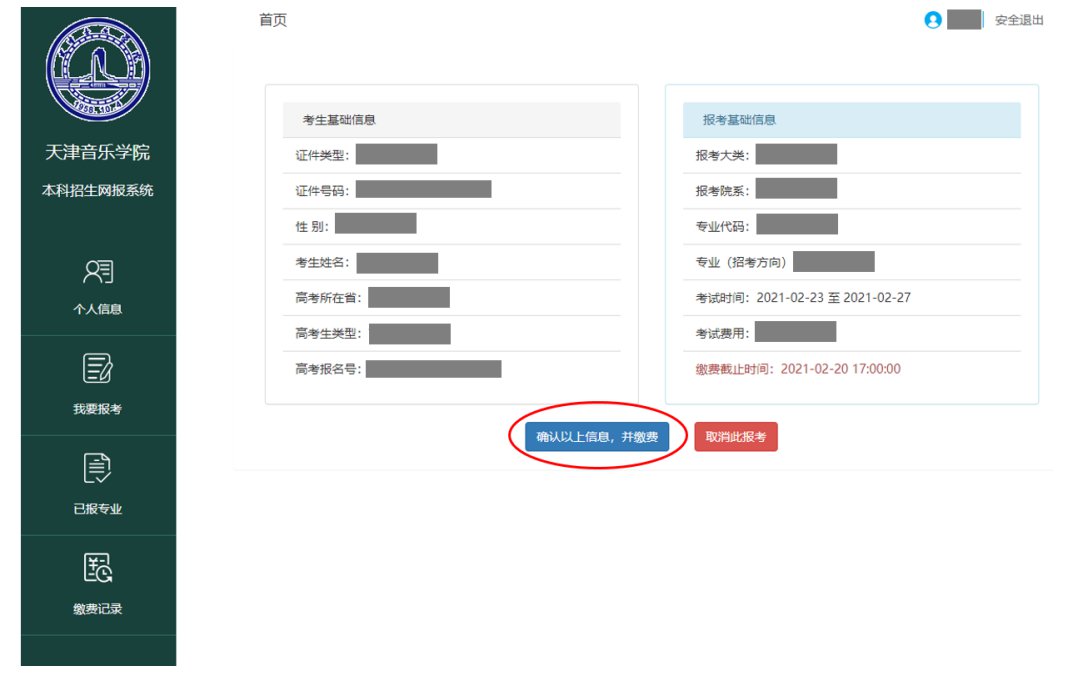Click the 我要报考 pencil form icon

98,369
